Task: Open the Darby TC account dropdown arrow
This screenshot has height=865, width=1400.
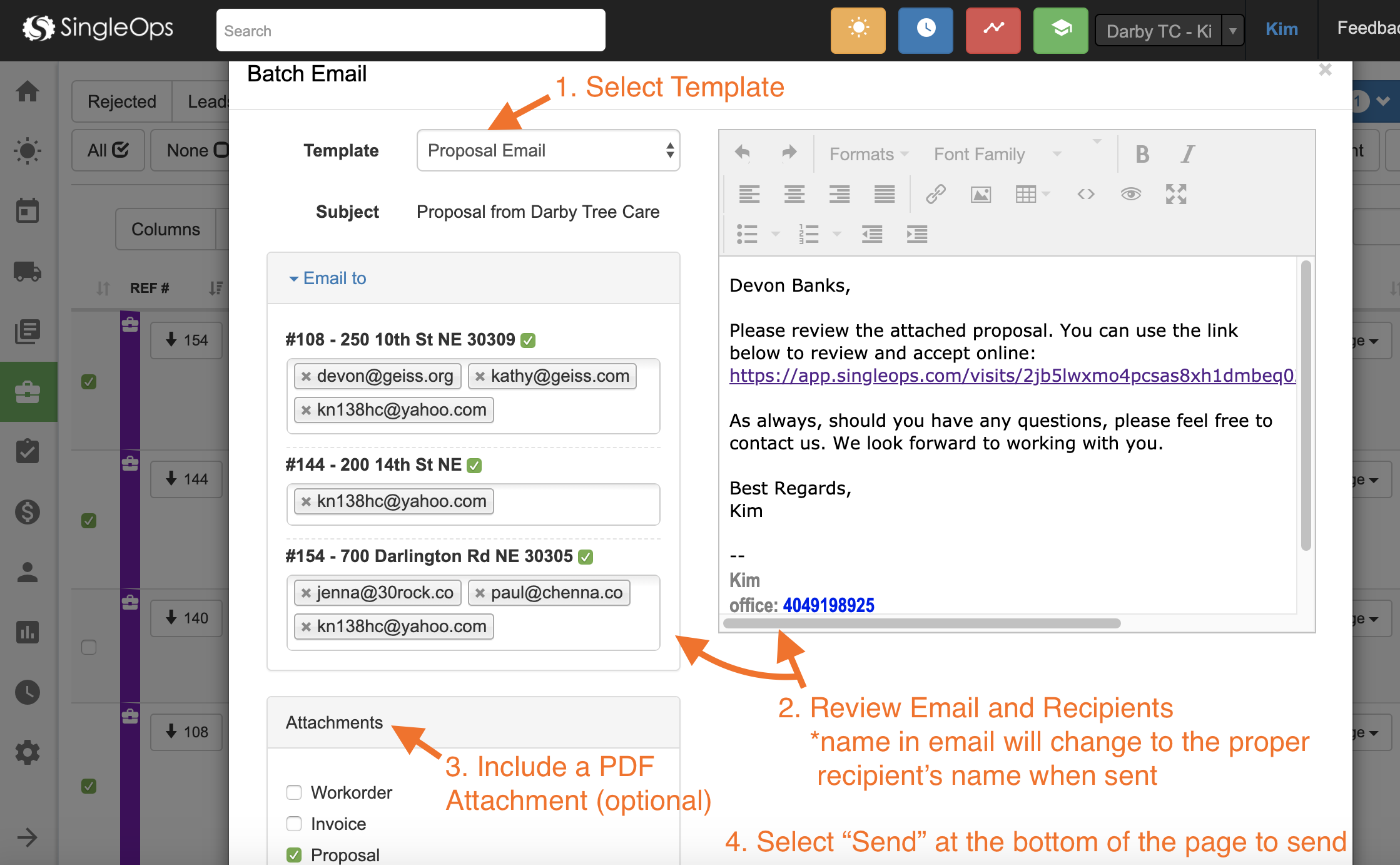Action: pos(1232,31)
